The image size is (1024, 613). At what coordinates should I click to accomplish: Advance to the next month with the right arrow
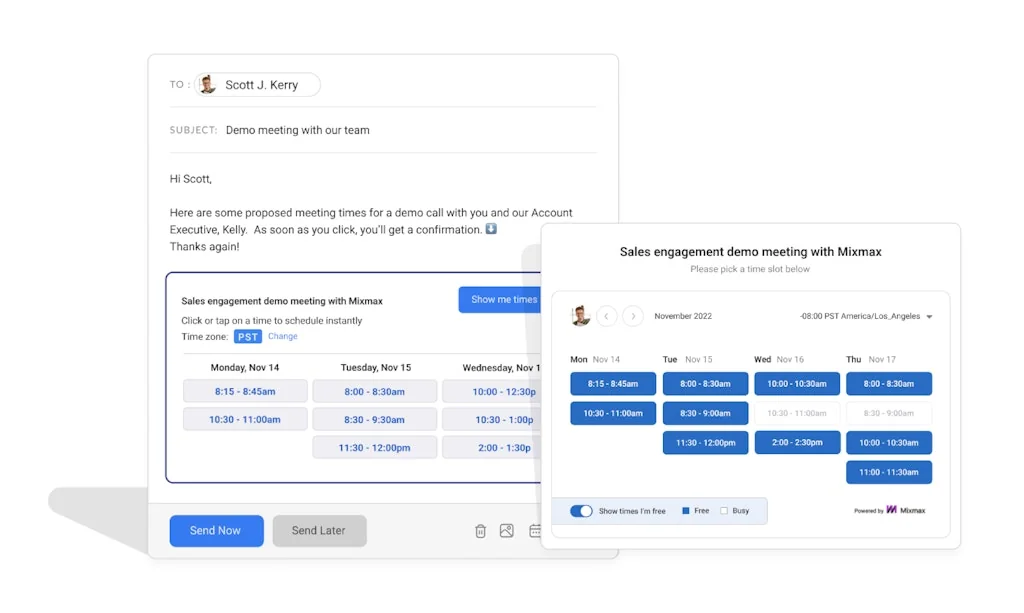(631, 316)
